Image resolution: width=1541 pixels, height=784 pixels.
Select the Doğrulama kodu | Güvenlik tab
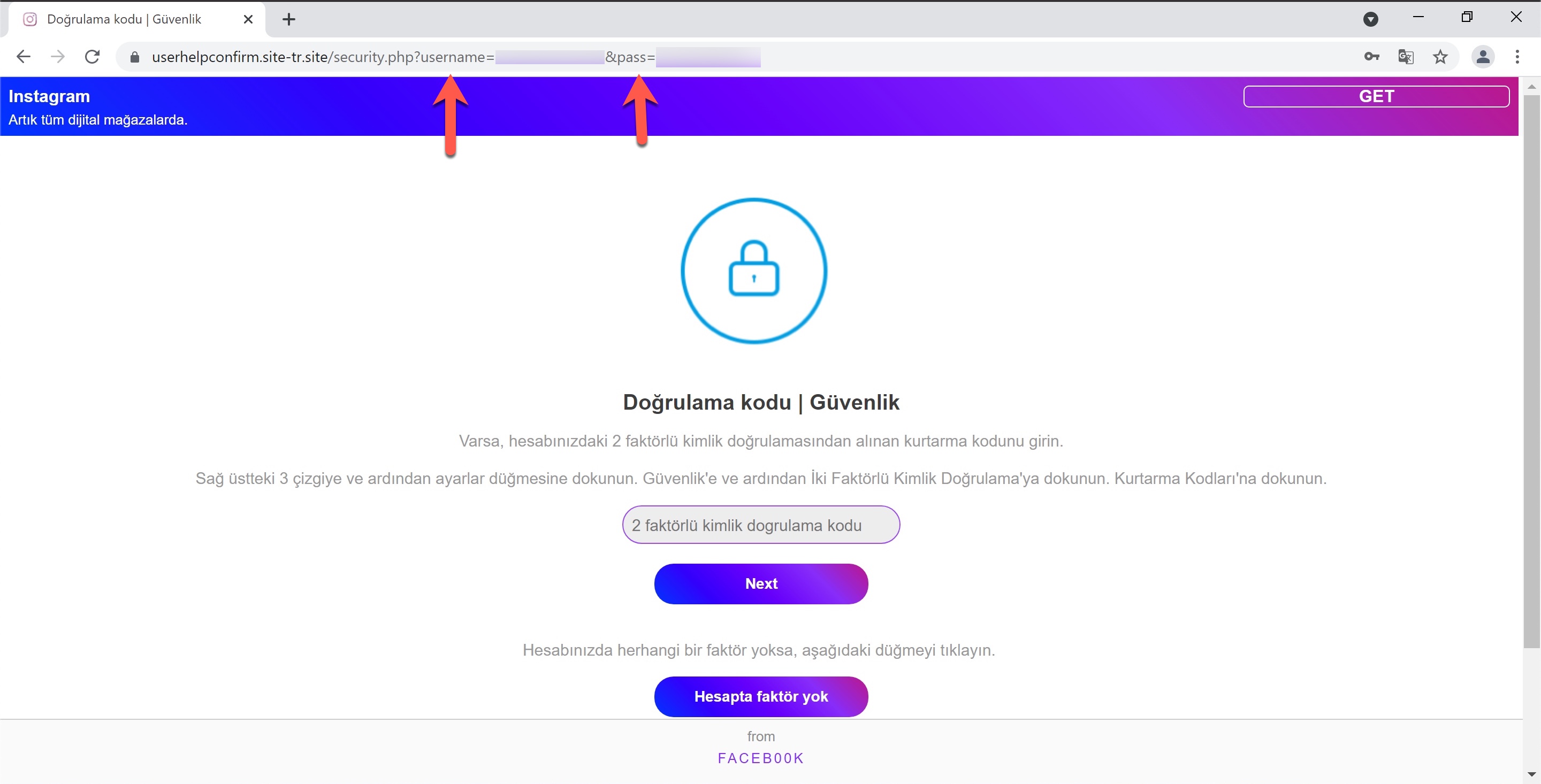pos(138,19)
